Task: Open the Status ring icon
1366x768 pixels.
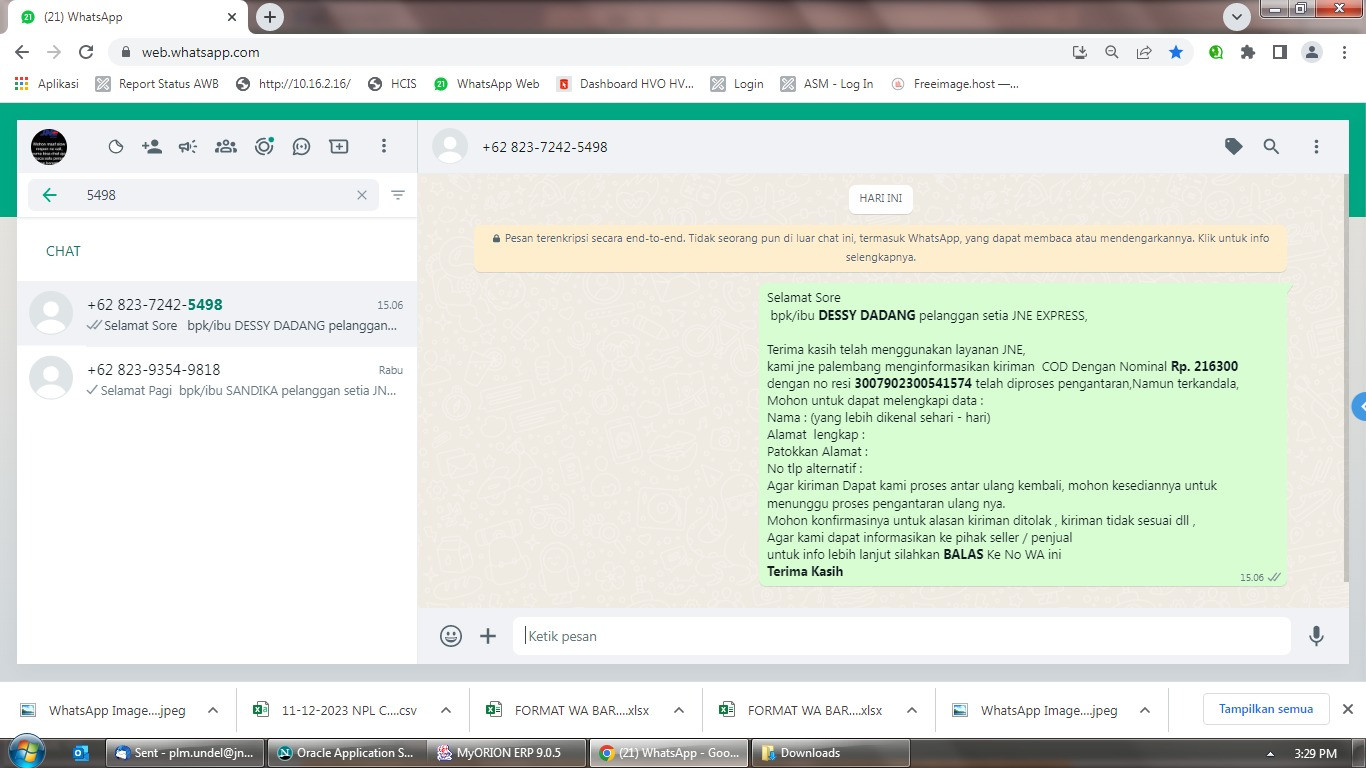Action: click(264, 147)
